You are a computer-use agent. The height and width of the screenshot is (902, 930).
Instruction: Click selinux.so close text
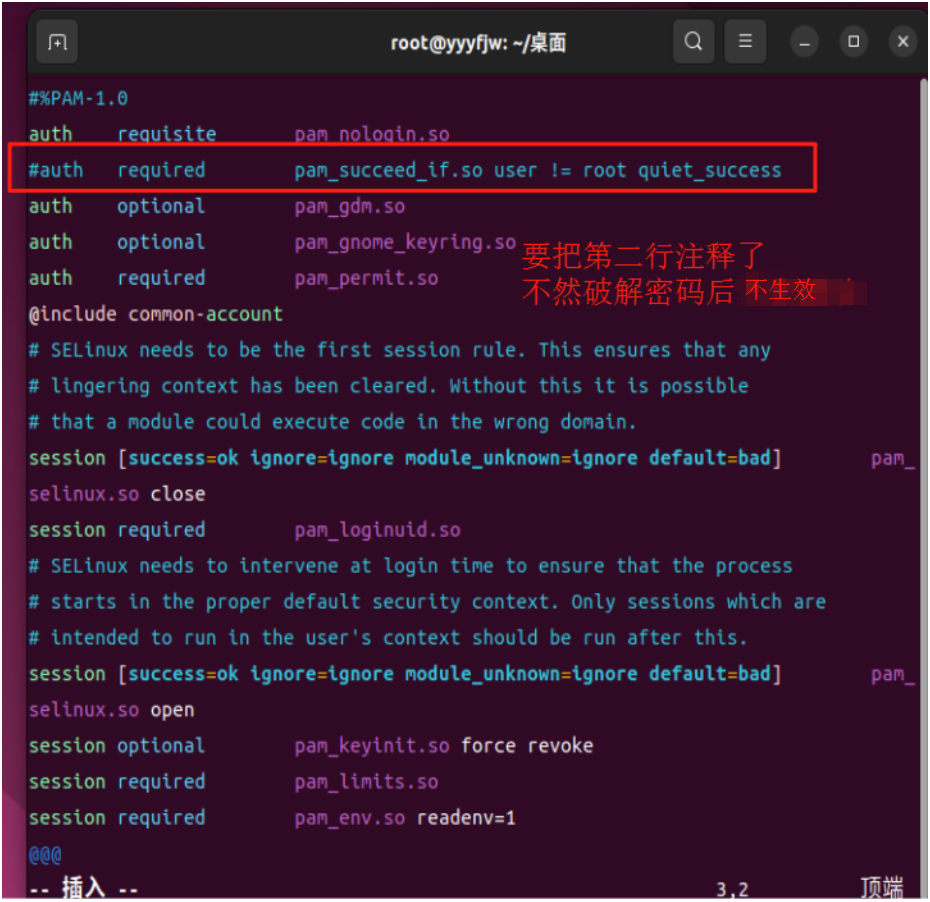[117, 493]
